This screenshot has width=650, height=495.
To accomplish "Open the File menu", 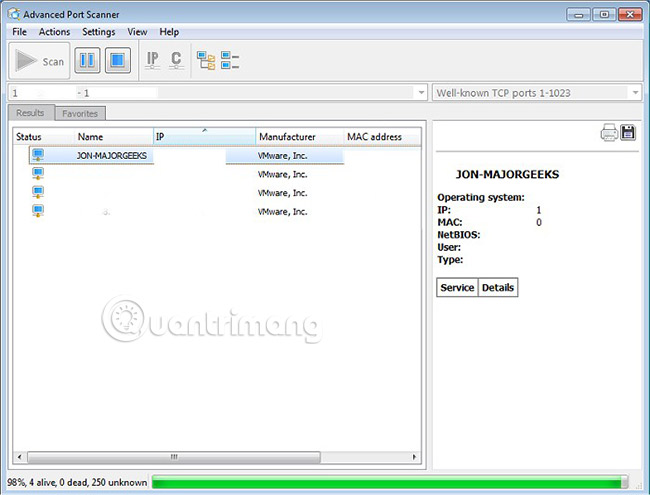I will coord(19,32).
